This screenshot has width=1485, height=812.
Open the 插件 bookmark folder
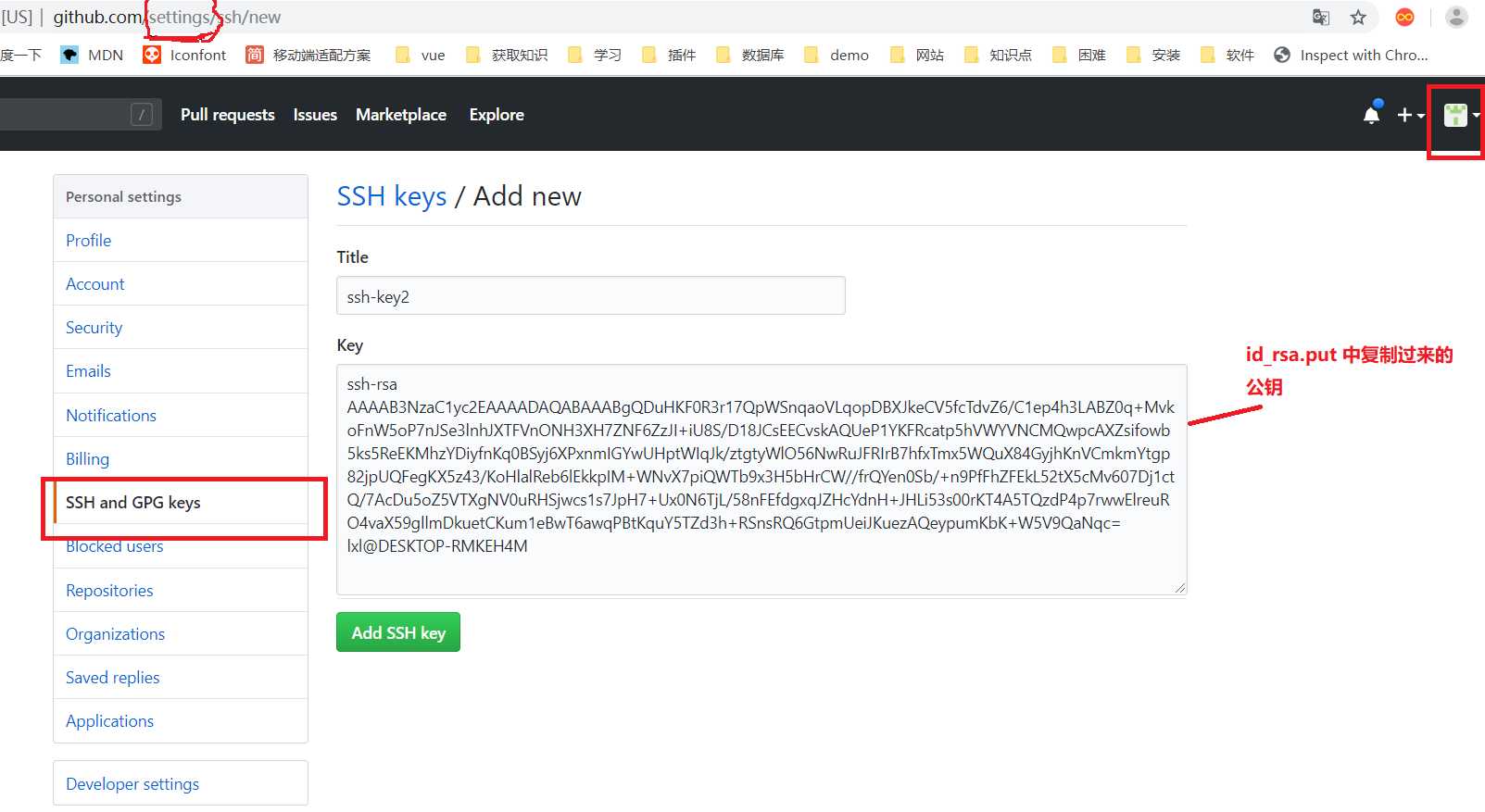coord(669,55)
